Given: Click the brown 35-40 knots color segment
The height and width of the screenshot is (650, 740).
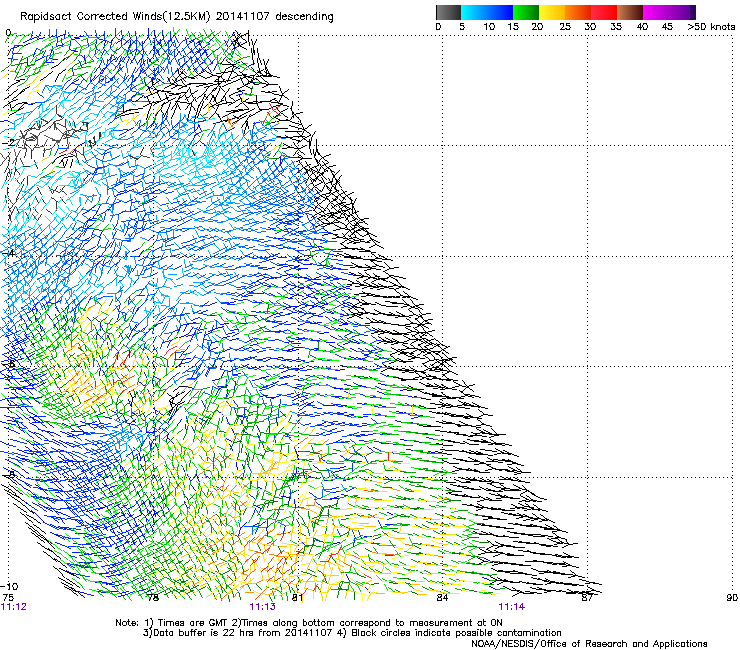Looking at the screenshot, I should (x=630, y=12).
